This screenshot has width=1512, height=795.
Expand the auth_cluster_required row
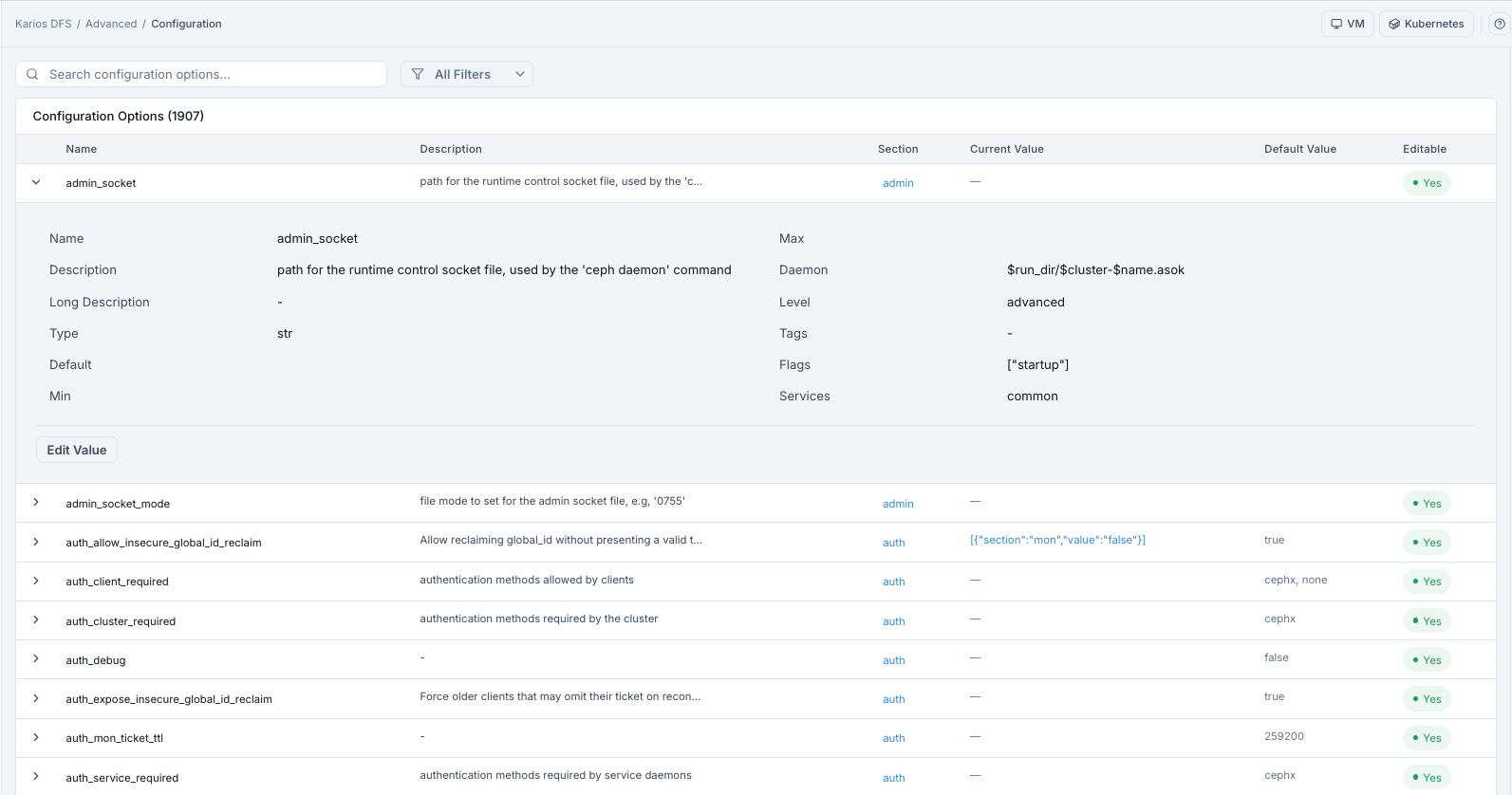pos(36,619)
